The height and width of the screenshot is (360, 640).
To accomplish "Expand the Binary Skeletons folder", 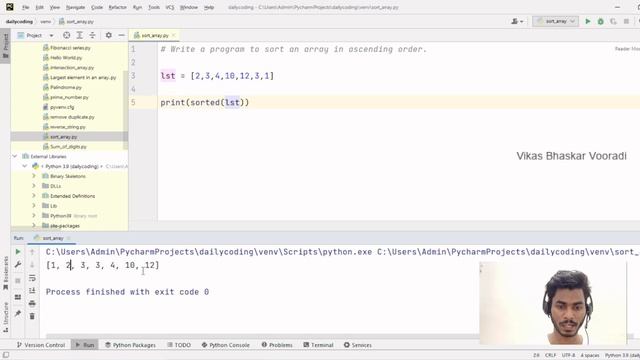I will 34,176.
